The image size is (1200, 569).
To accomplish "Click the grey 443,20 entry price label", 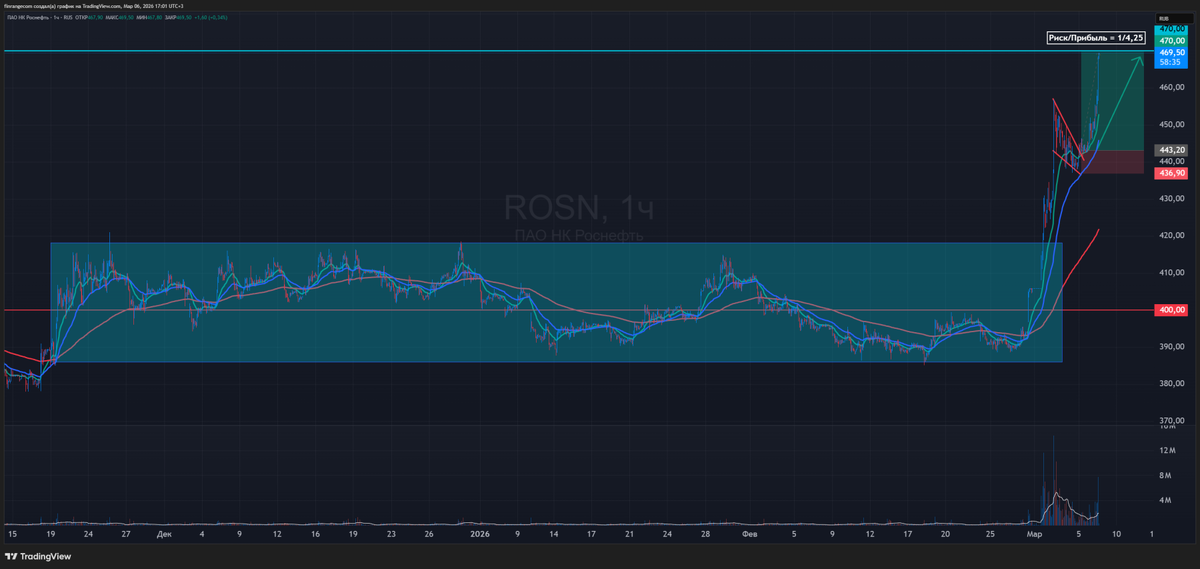I will pos(1172,149).
